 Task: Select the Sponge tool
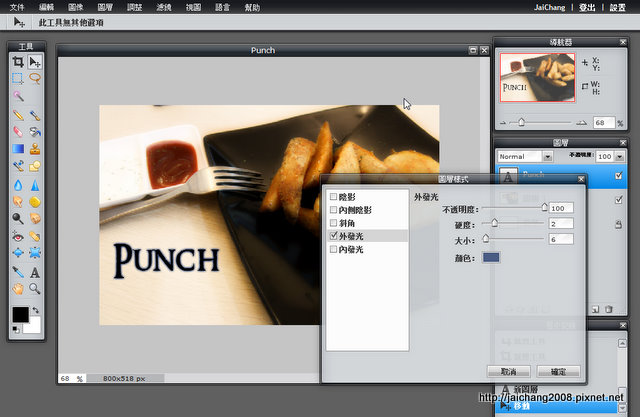click(35, 202)
